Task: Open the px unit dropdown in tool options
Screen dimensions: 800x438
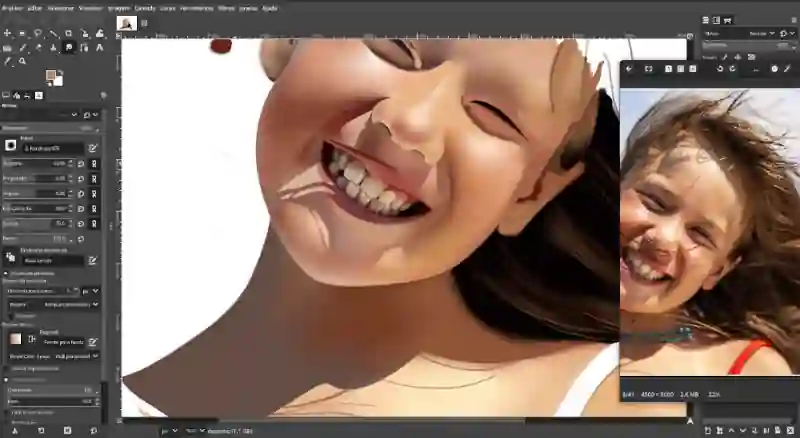Action: click(90, 291)
